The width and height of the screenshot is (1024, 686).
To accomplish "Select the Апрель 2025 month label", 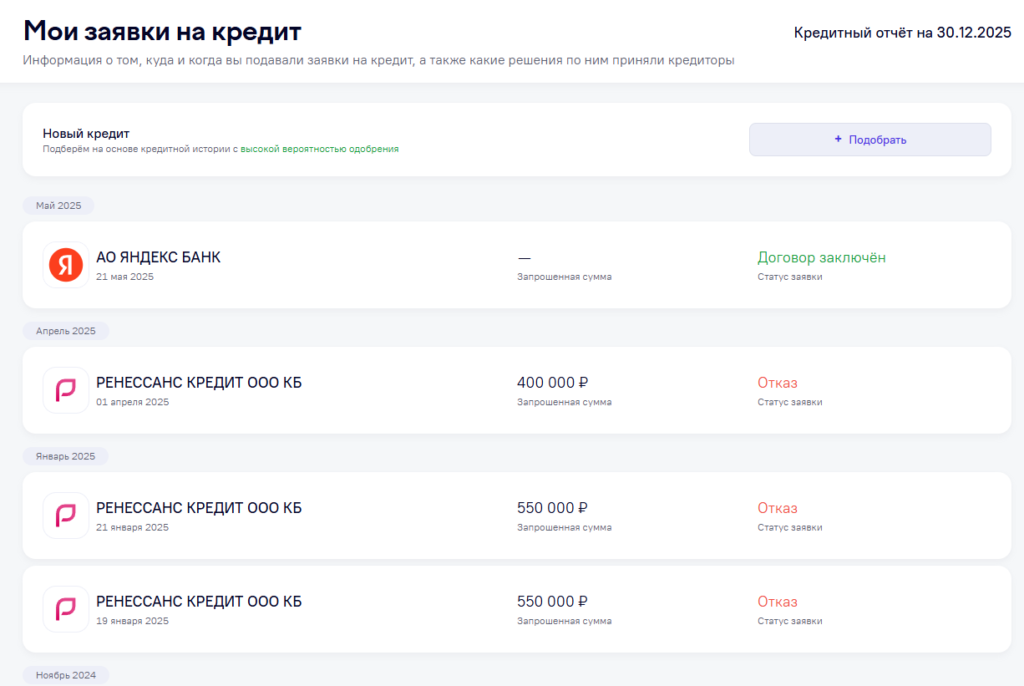I will (x=66, y=331).
